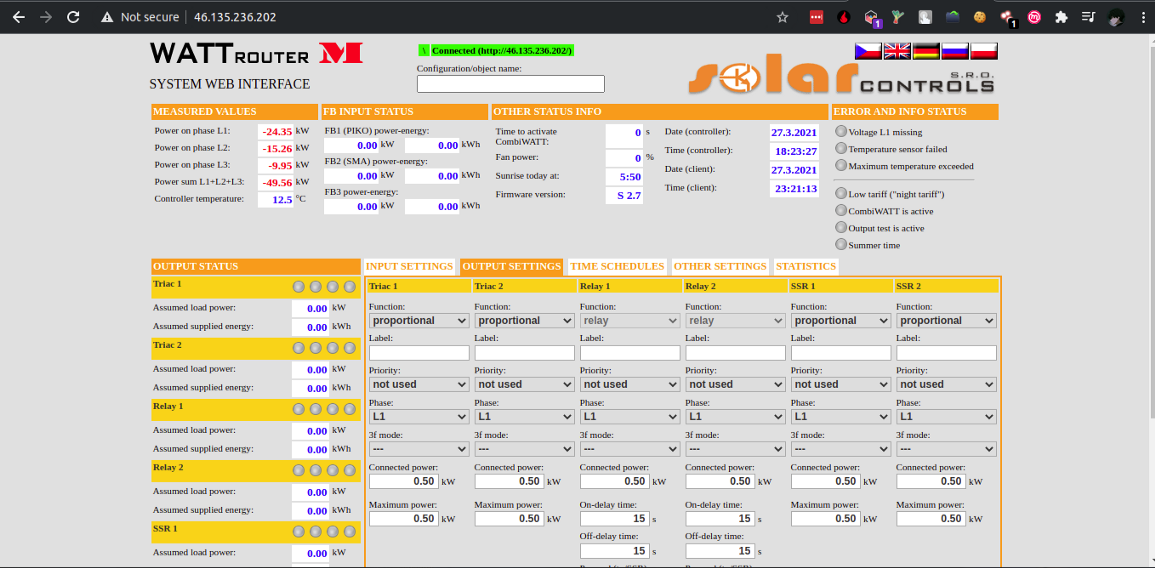Open the browser extensions puzzle icon
This screenshot has width=1155, height=568.
pos(1061,17)
